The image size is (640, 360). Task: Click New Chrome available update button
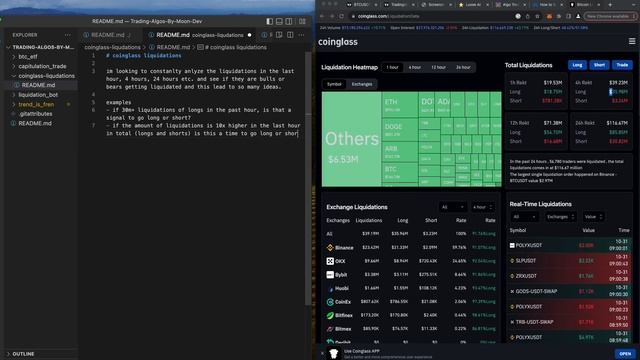pos(610,16)
